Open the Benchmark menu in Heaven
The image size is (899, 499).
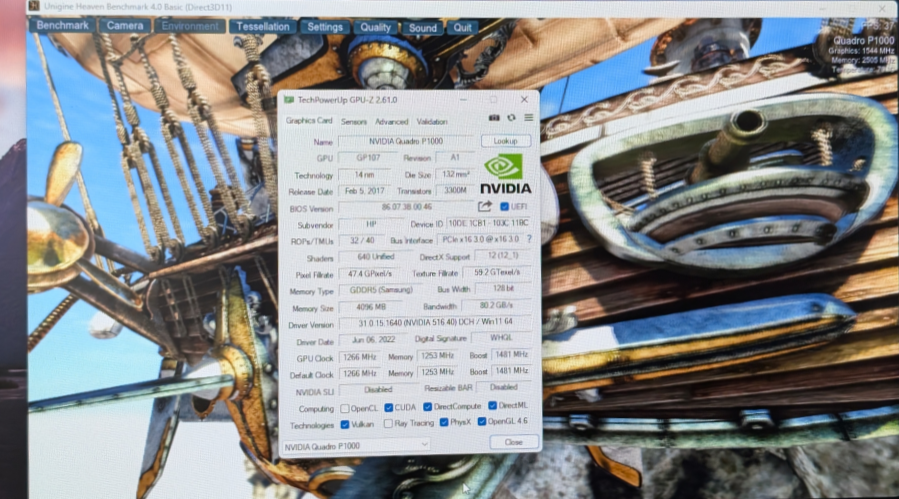click(62, 26)
